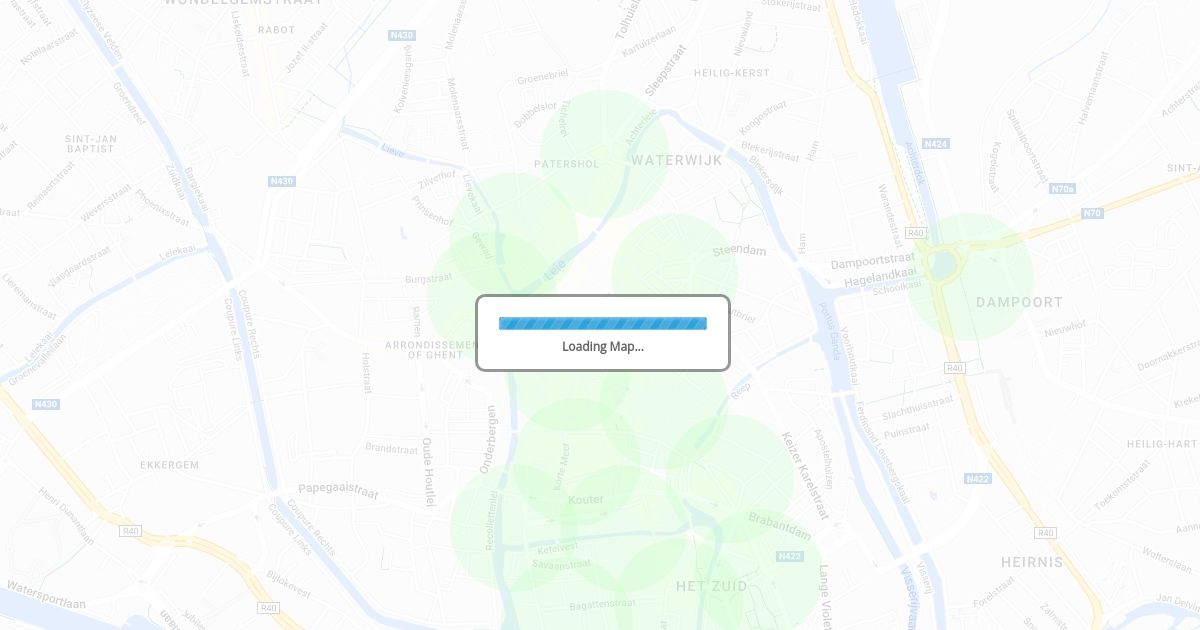Image resolution: width=1200 pixels, height=630 pixels.
Task: Click the Dampoort roundabout water feature
Action: 942,265
